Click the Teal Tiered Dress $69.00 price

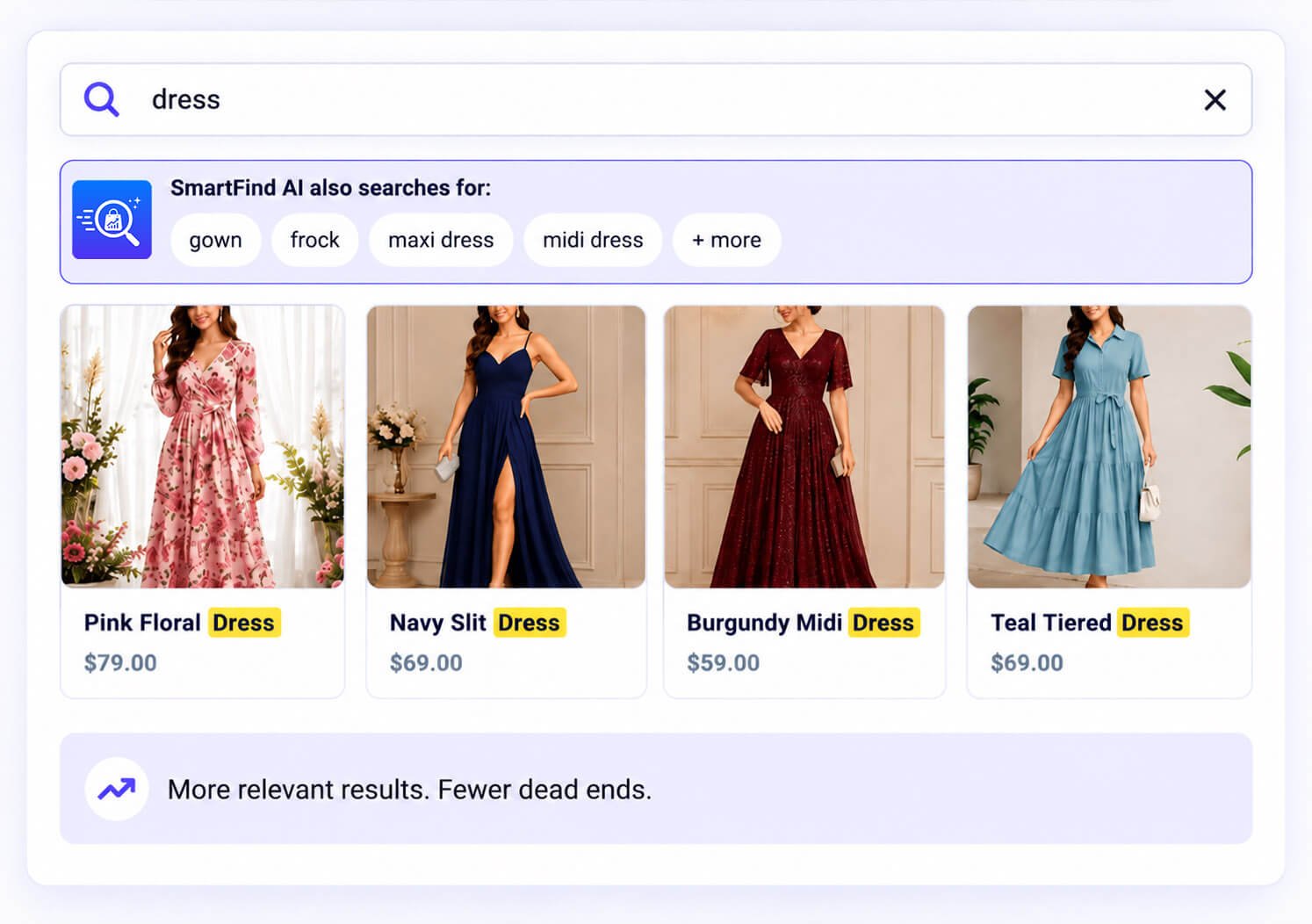1027,662
